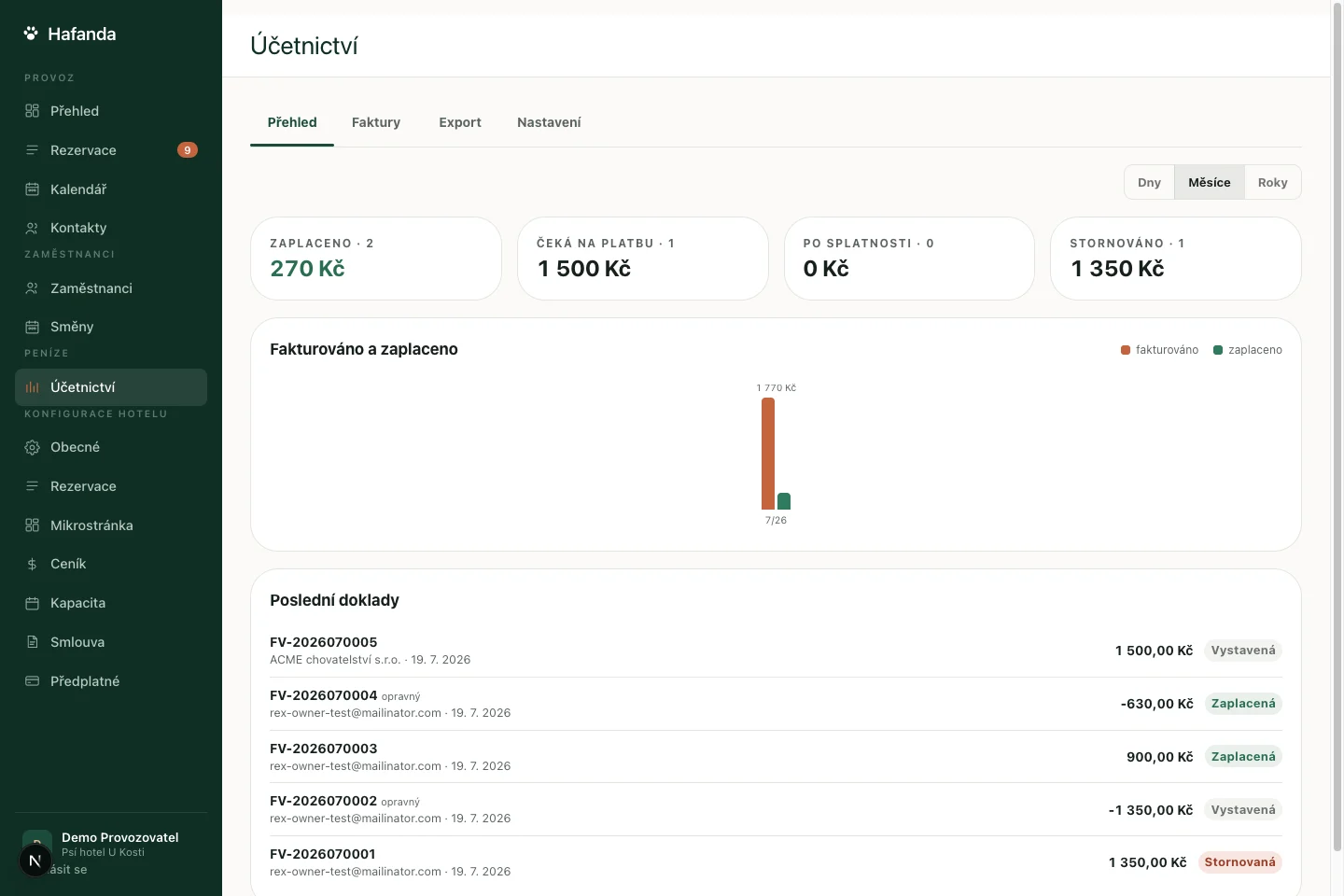1344x896 pixels.
Task: Open invoice FV-2026070005
Action: [776, 651]
